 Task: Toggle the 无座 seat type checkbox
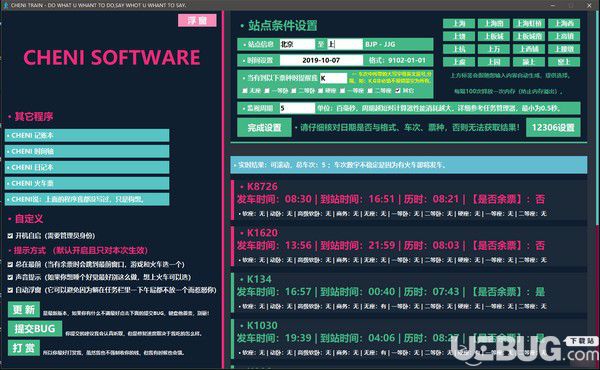[245, 91]
